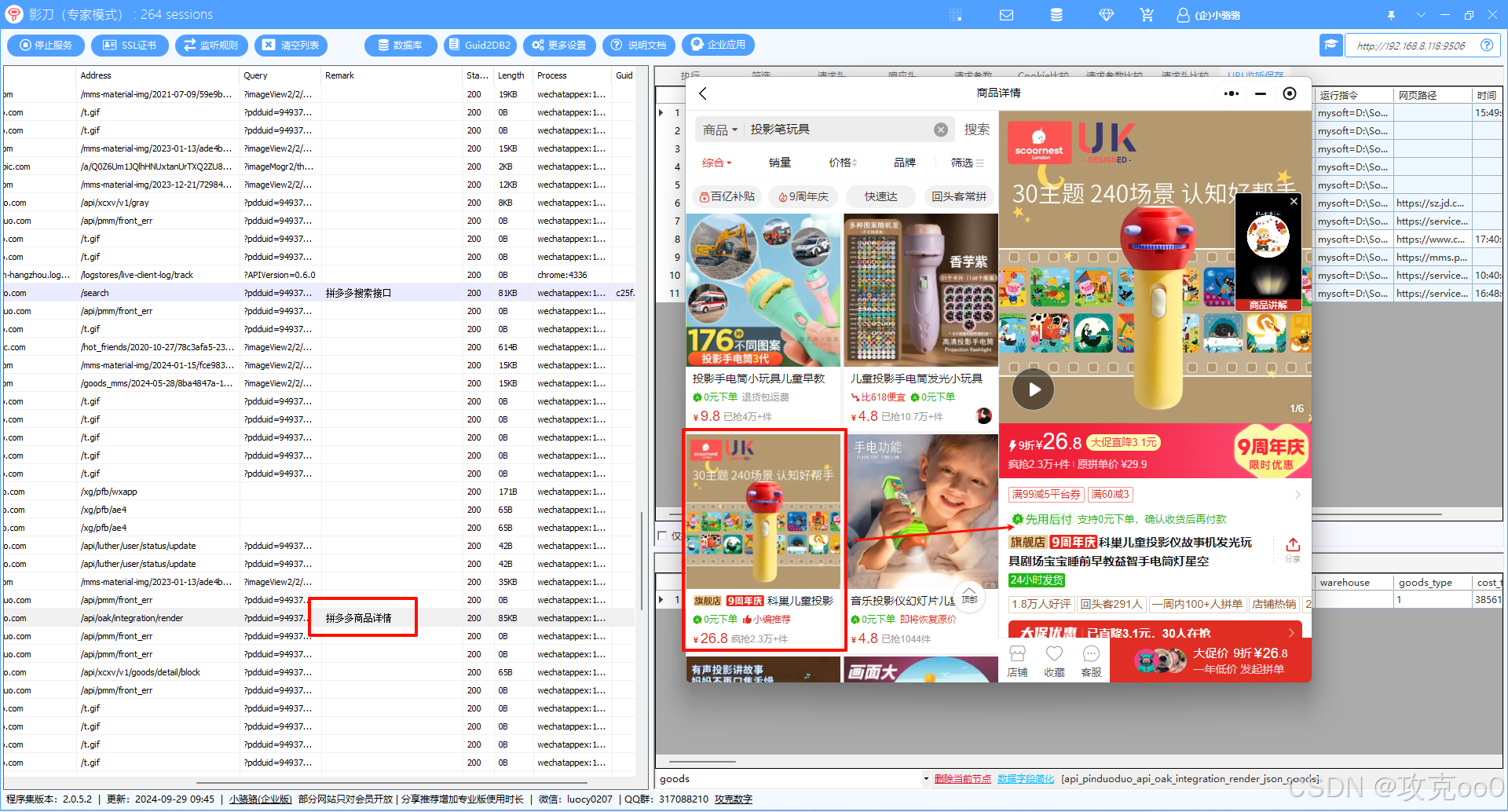Click the proxy address URL field

click(x=1411, y=46)
